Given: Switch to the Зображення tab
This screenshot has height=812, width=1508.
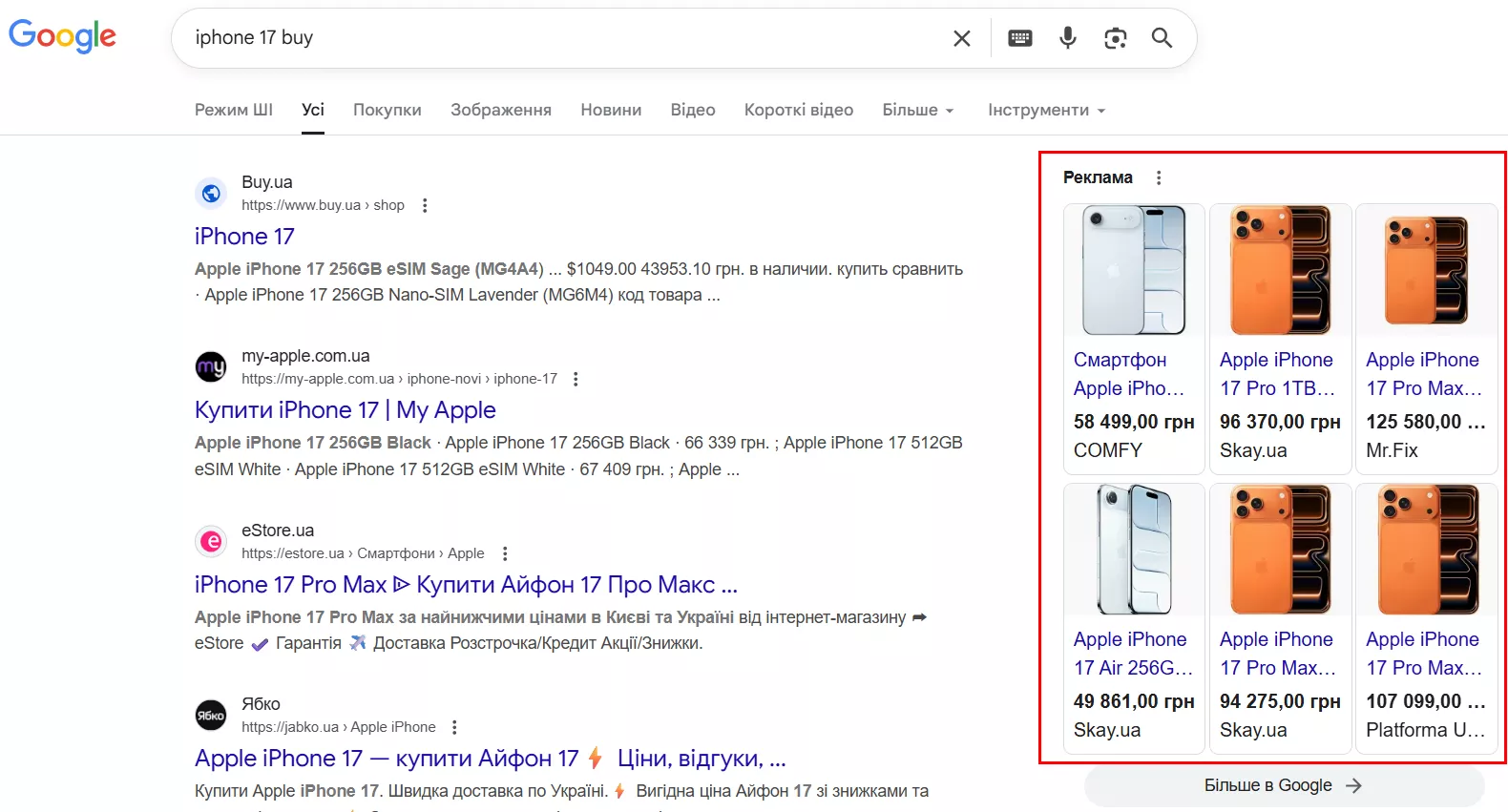Looking at the screenshot, I should pos(501,110).
